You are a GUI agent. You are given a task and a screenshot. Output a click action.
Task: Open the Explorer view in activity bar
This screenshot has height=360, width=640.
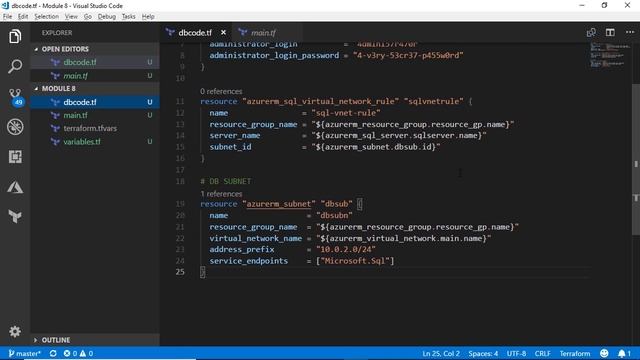[x=15, y=37]
